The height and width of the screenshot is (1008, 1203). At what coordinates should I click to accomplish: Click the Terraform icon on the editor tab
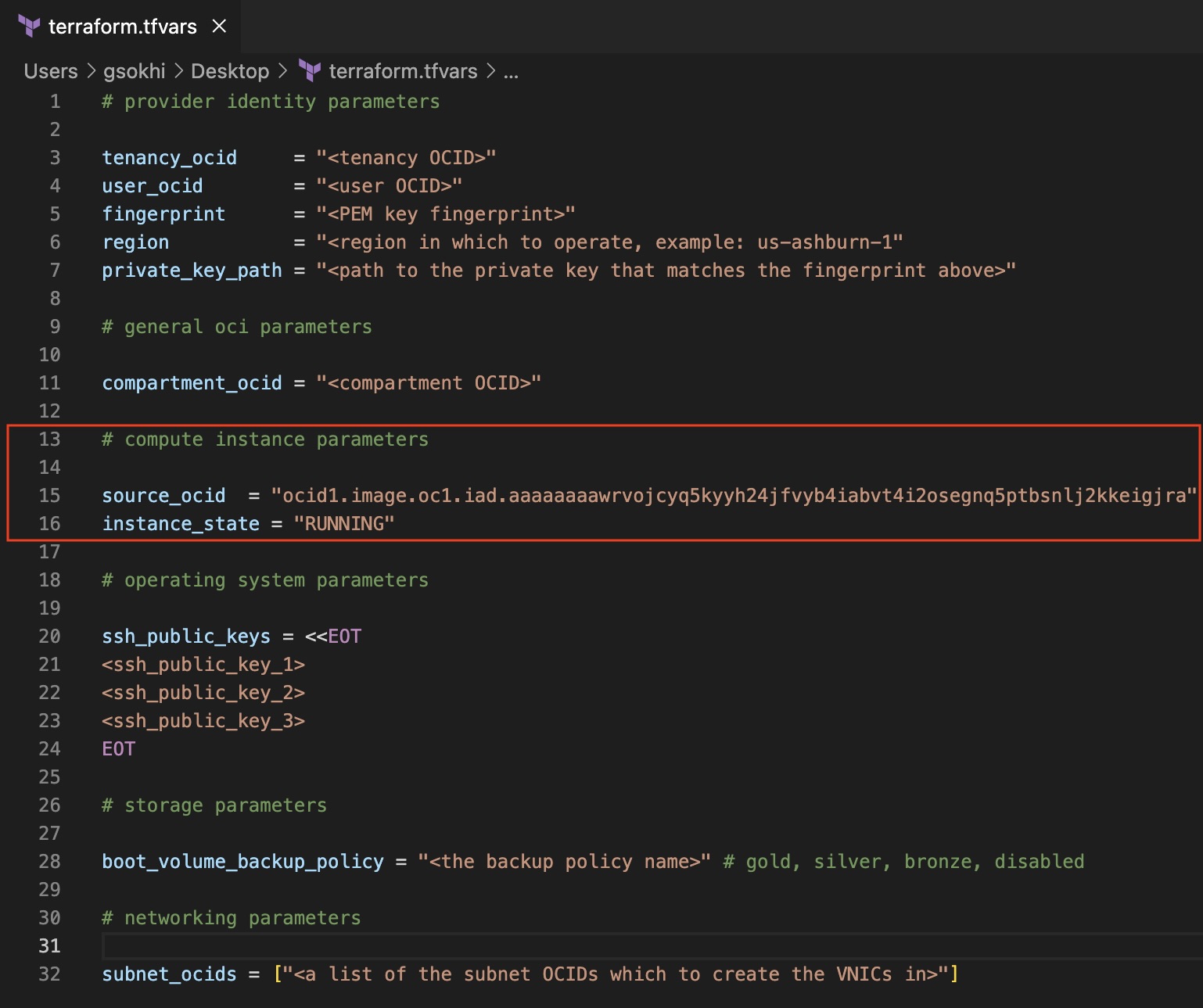coord(29,26)
